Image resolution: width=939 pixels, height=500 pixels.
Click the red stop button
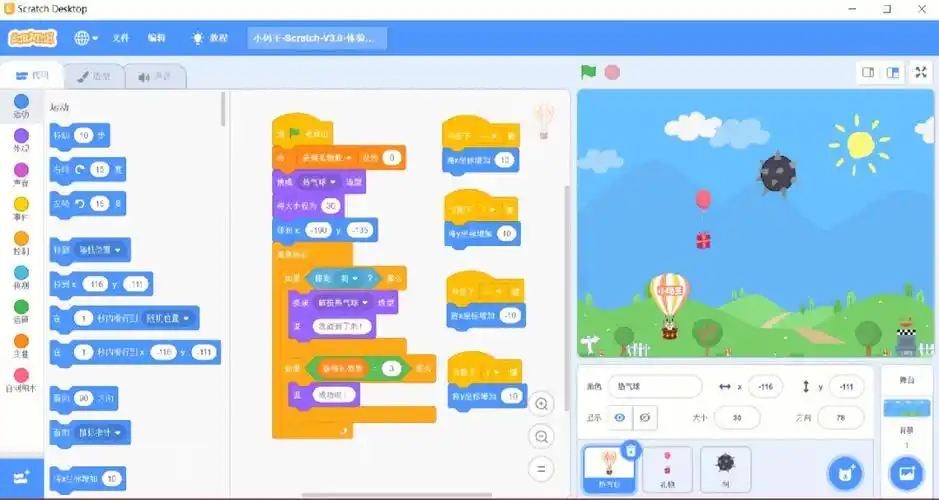(612, 72)
